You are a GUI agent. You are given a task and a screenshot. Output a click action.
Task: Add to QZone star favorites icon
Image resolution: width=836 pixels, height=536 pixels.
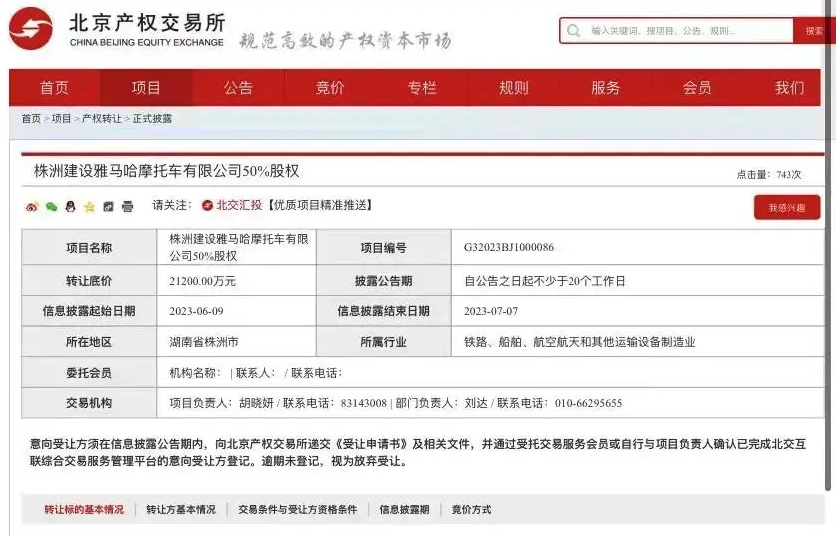click(89, 206)
